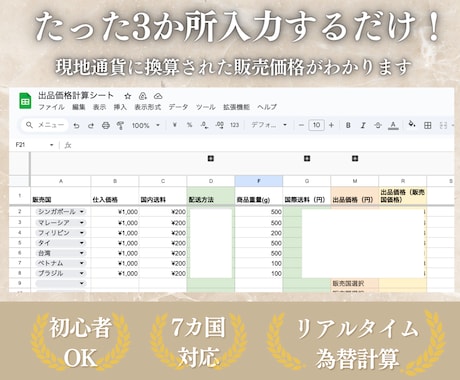Viewport: 460px width, 380px height.
Task: Check the cloud save status icon
Action: tap(158, 96)
